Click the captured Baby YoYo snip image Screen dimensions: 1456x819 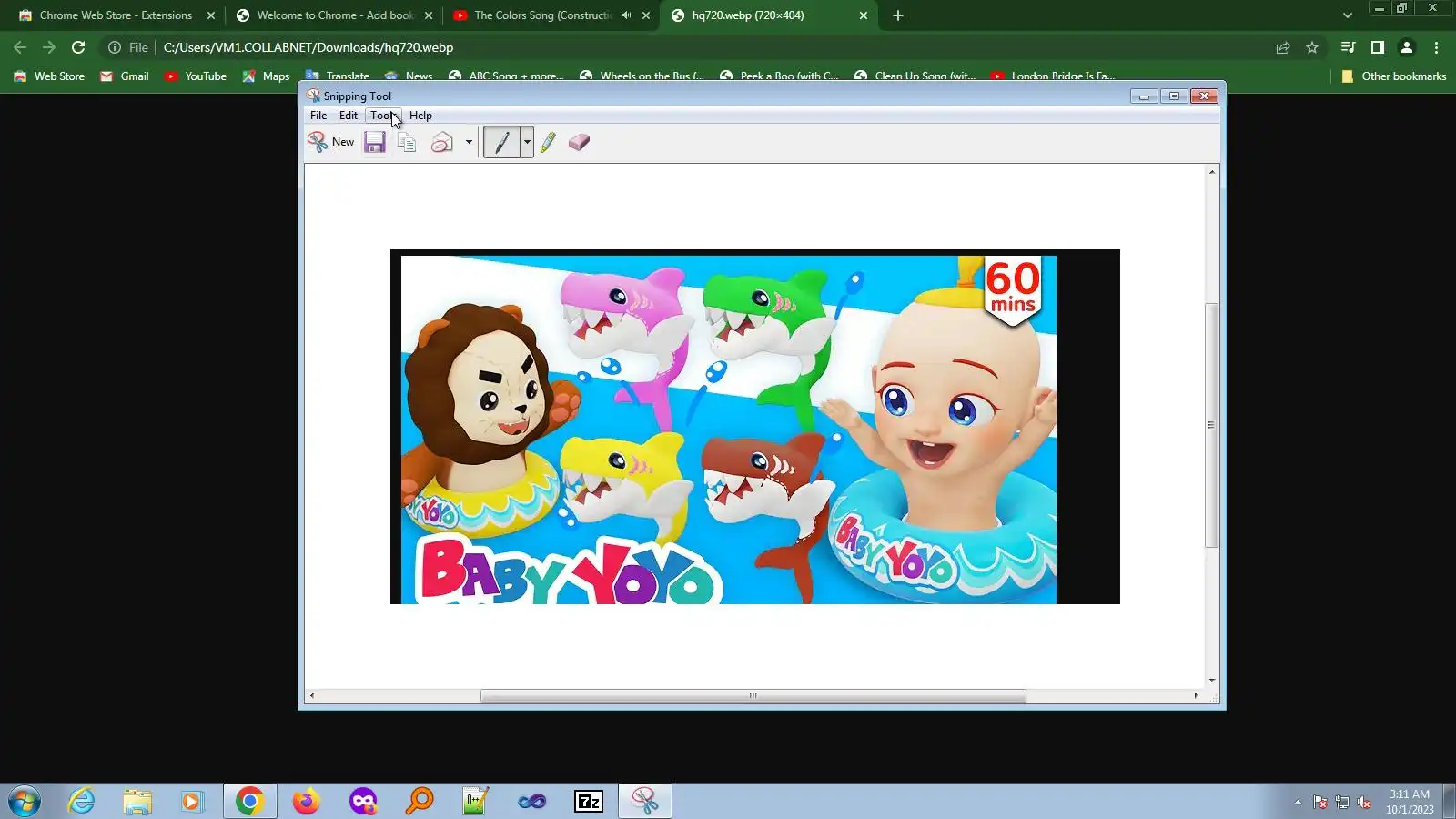click(755, 427)
